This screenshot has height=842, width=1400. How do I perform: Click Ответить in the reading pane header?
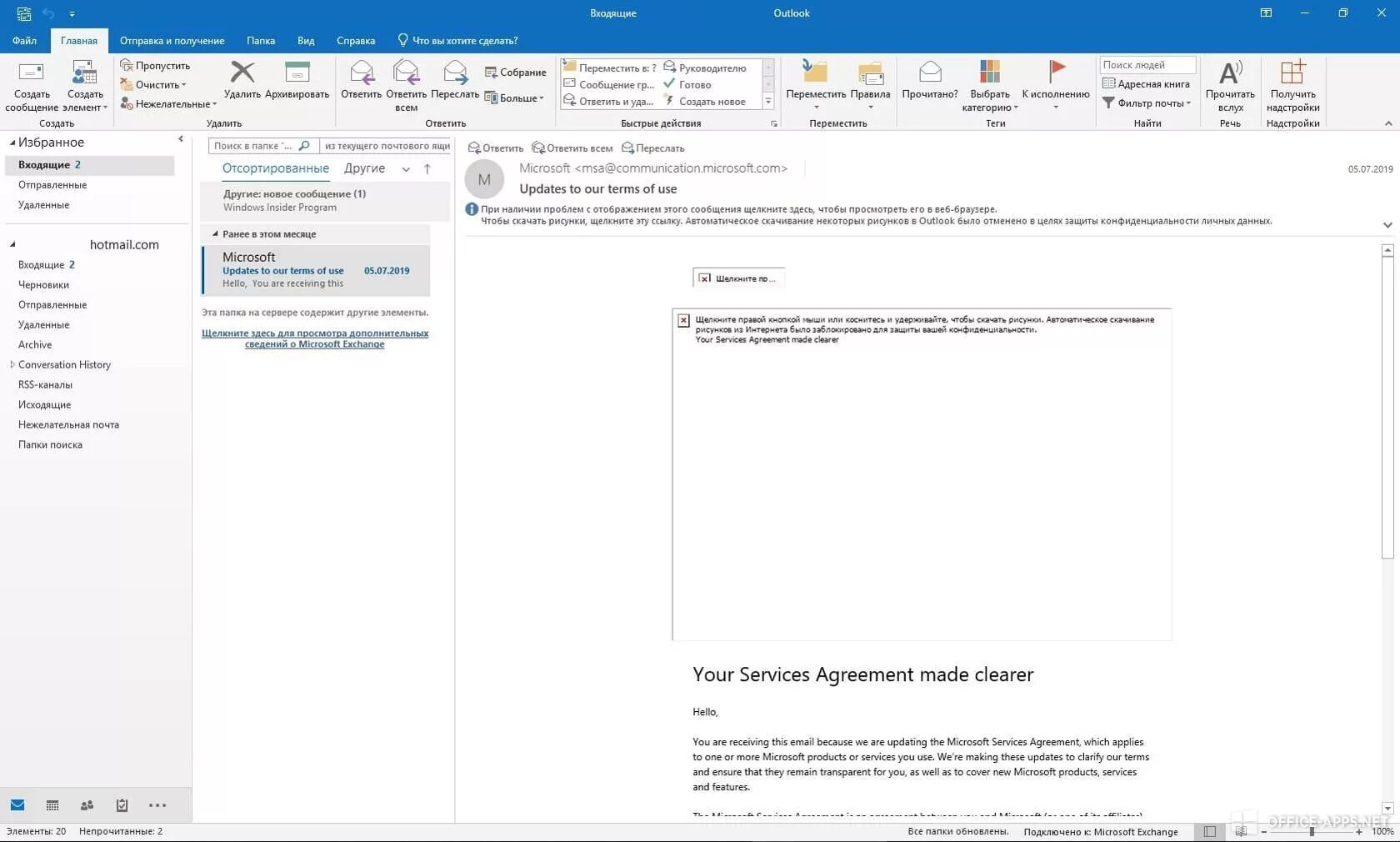click(x=496, y=148)
